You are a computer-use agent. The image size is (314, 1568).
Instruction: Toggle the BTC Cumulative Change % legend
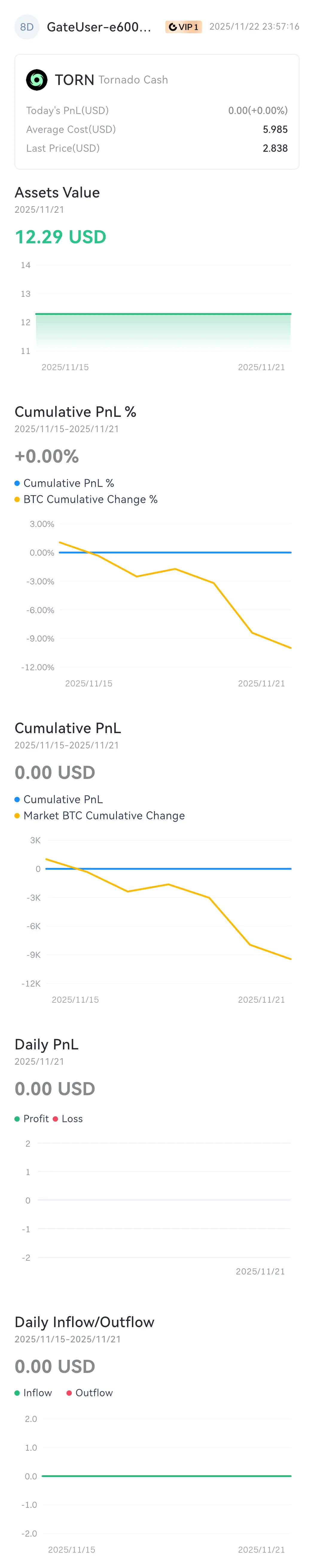coord(86,499)
